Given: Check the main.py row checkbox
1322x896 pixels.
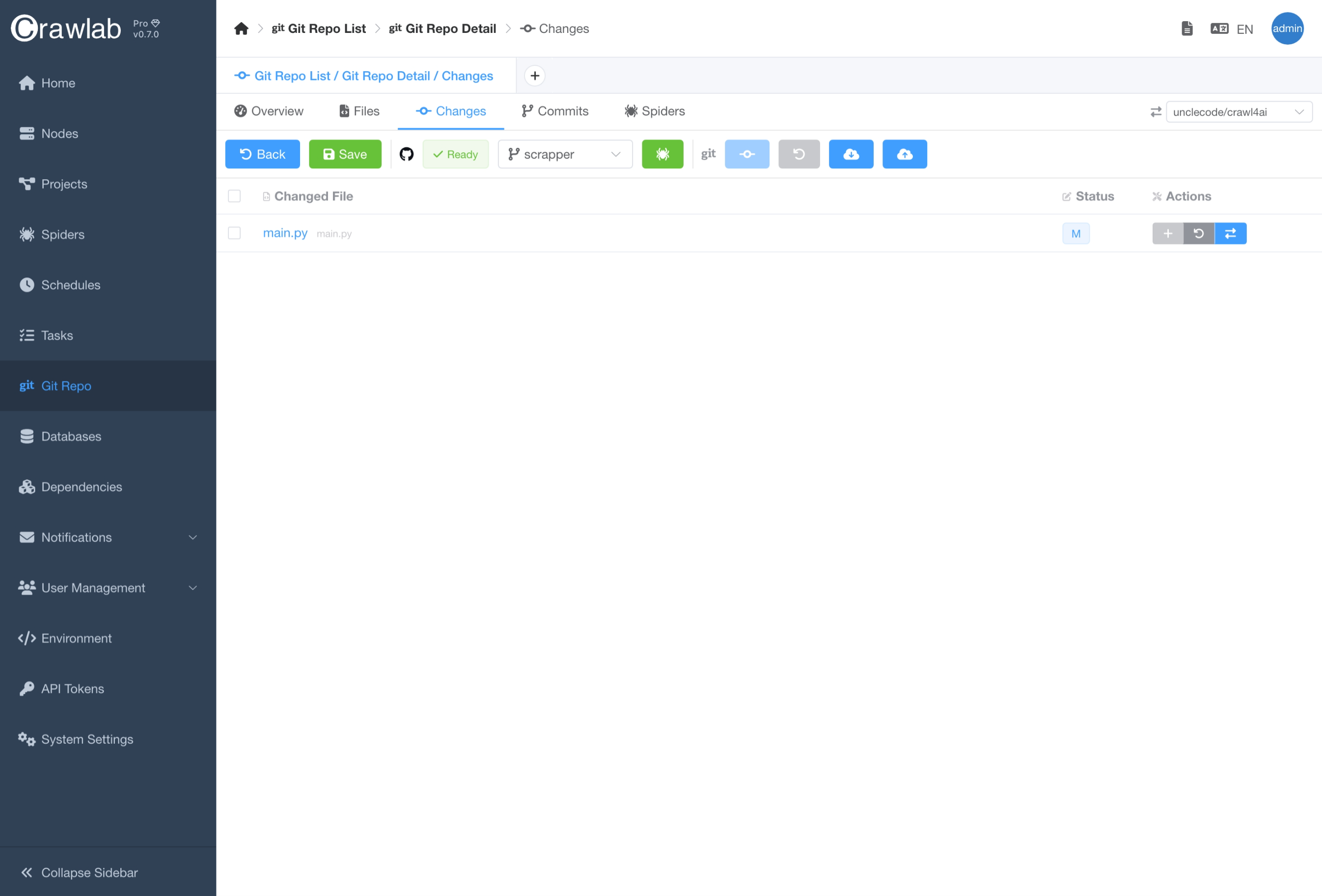Looking at the screenshot, I should [234, 233].
